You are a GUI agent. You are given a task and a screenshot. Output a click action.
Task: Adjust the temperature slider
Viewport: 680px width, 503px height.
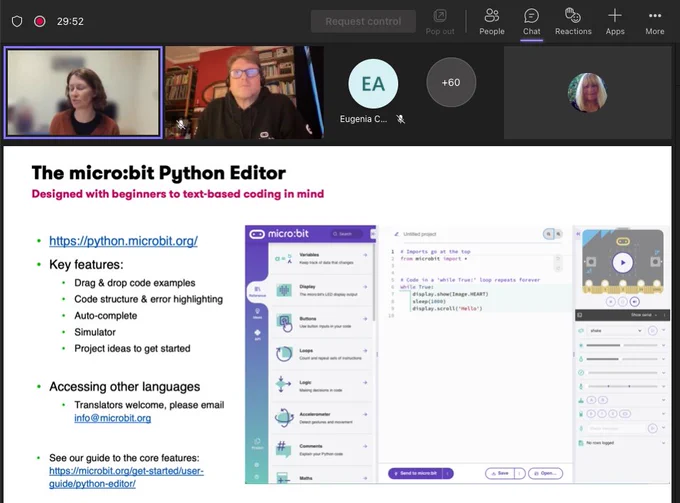[622, 359]
